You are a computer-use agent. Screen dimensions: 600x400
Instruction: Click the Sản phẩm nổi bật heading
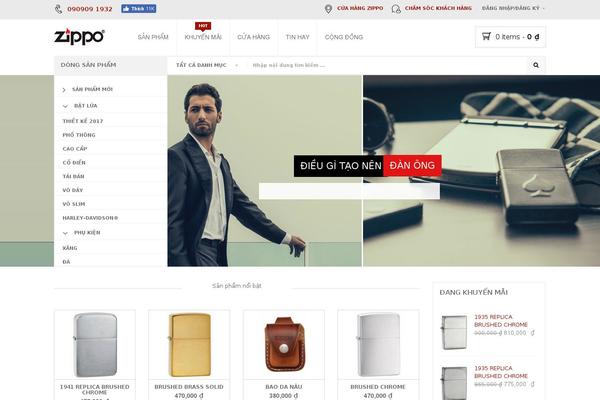pos(236,286)
